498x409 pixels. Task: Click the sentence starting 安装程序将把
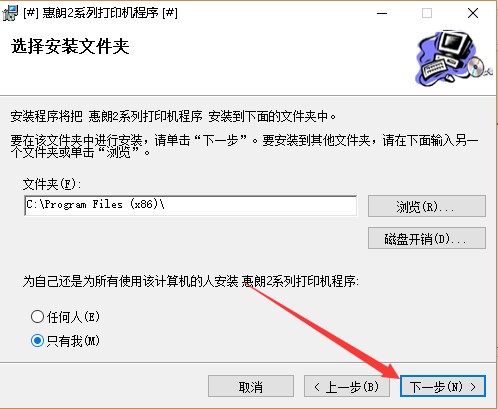[173, 116]
